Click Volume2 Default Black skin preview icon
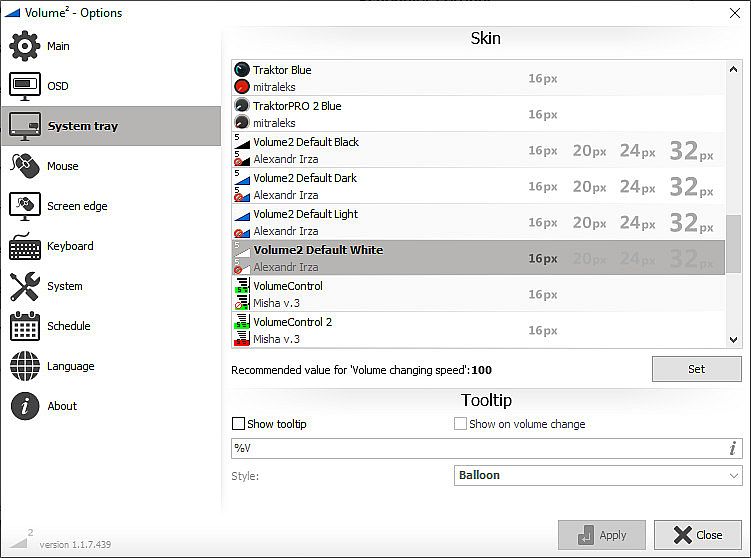Image resolution: width=751 pixels, height=558 pixels. 242,142
